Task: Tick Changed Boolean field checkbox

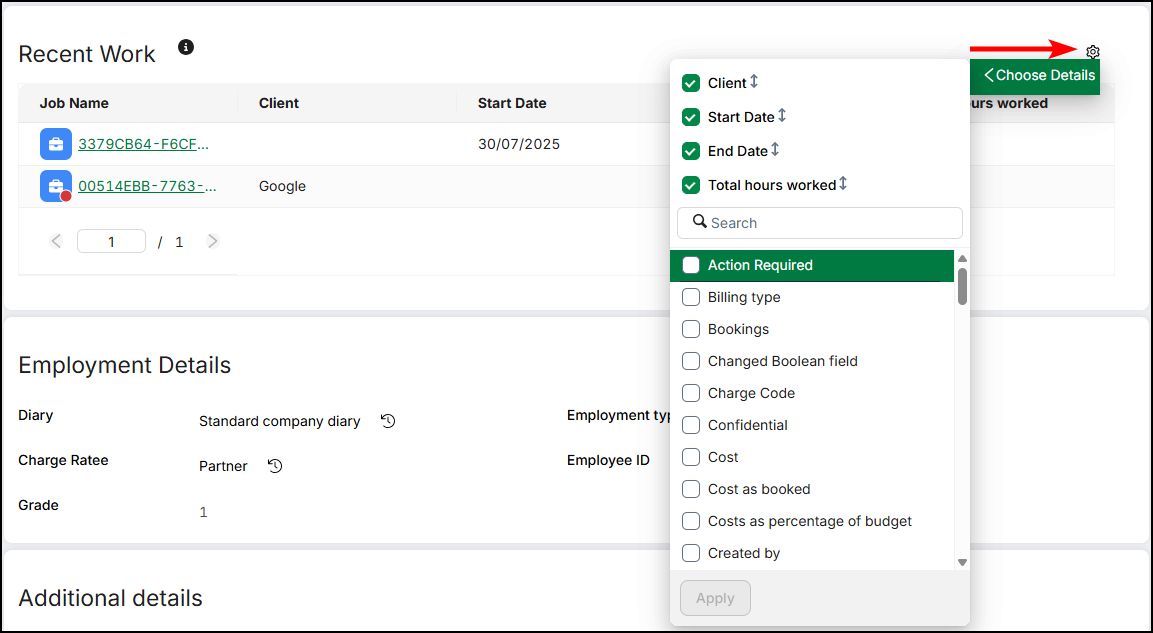Action: [x=690, y=361]
